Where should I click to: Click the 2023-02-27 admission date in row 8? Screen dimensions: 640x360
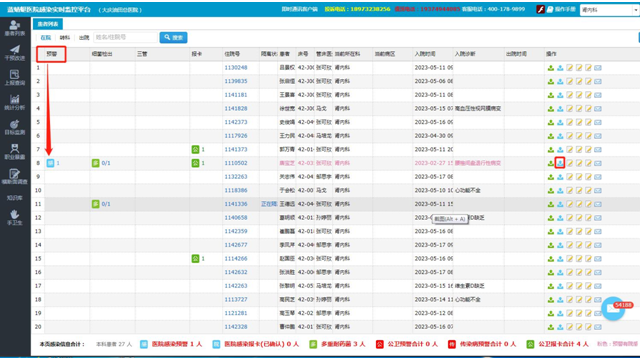tap(433, 163)
